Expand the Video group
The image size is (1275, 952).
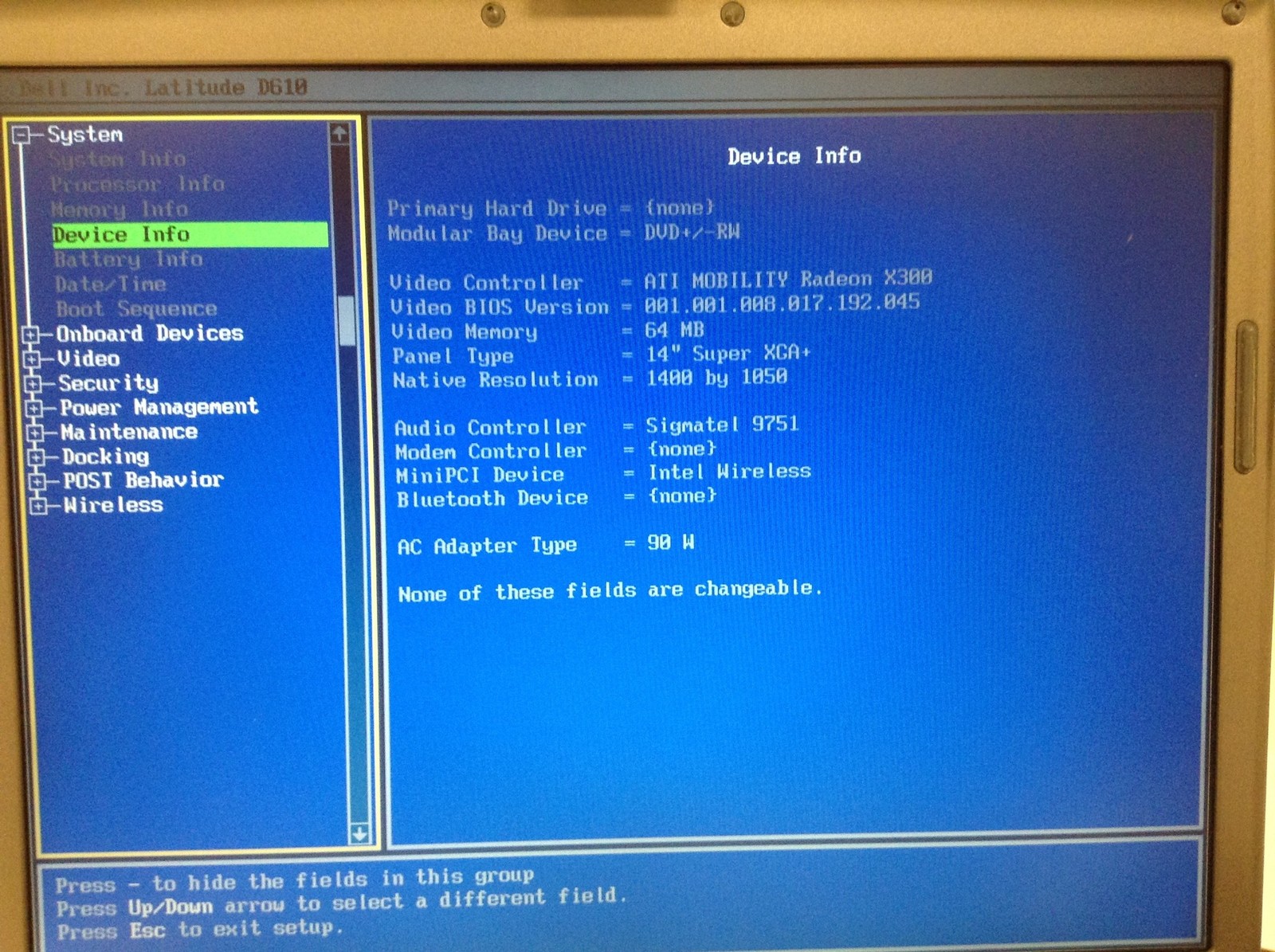coord(32,359)
